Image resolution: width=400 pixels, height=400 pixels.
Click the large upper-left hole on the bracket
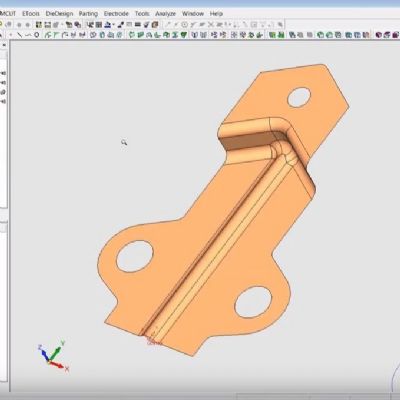pyautogui.click(x=135, y=256)
